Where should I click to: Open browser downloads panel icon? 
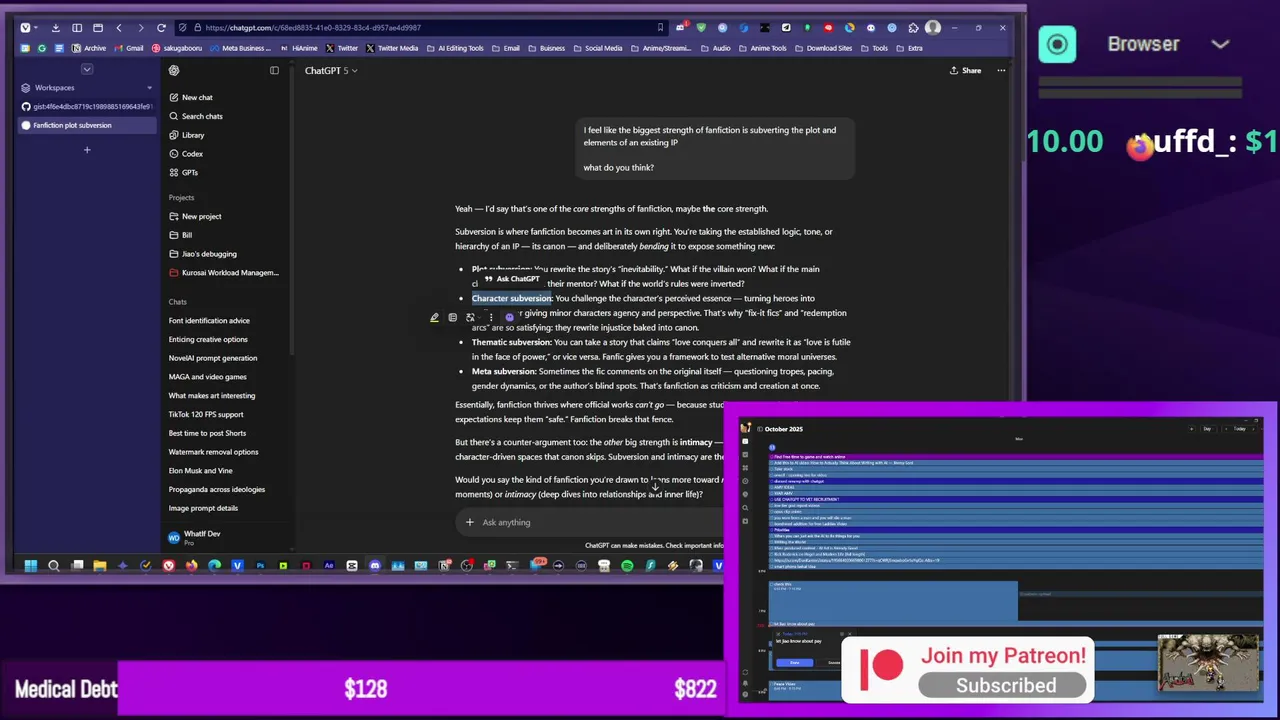(55, 28)
